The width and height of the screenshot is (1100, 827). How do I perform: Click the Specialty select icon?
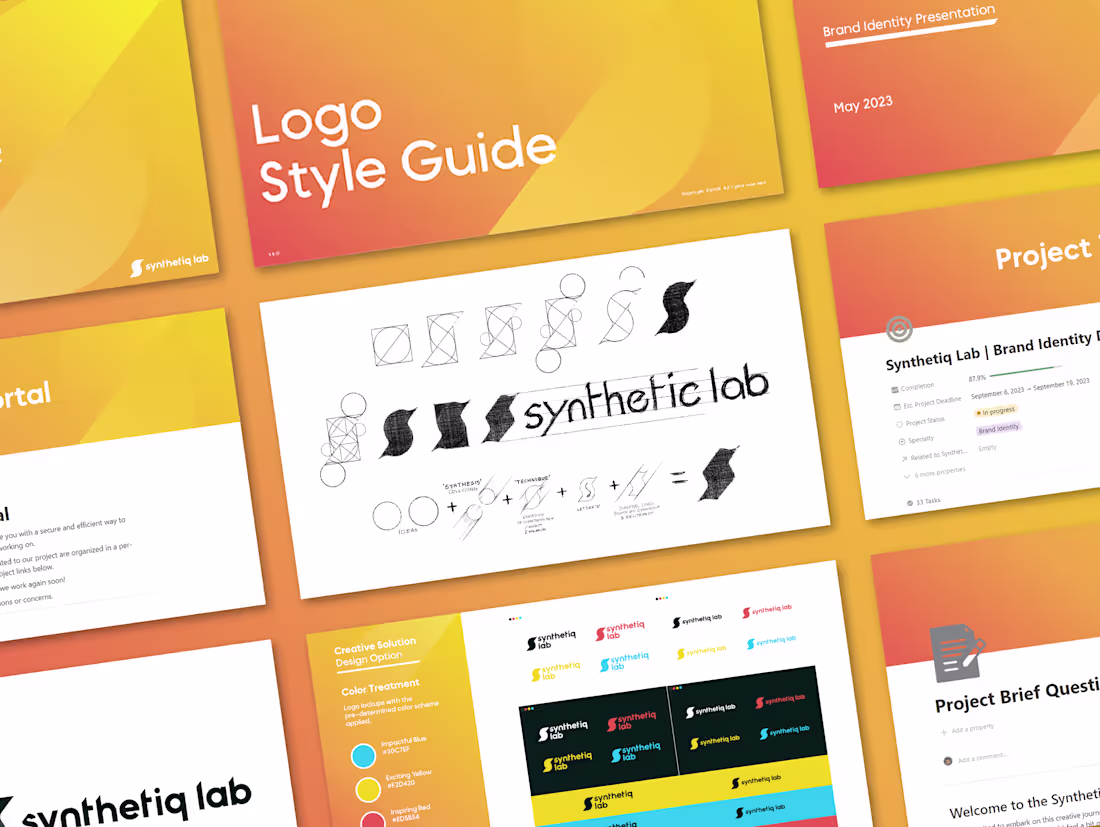[x=902, y=442]
